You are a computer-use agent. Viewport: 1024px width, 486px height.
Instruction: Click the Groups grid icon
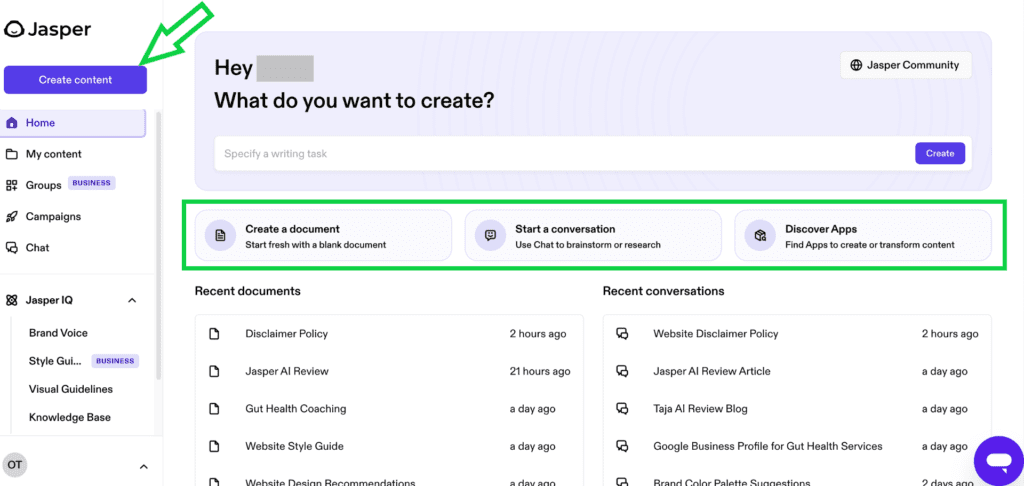11,186
